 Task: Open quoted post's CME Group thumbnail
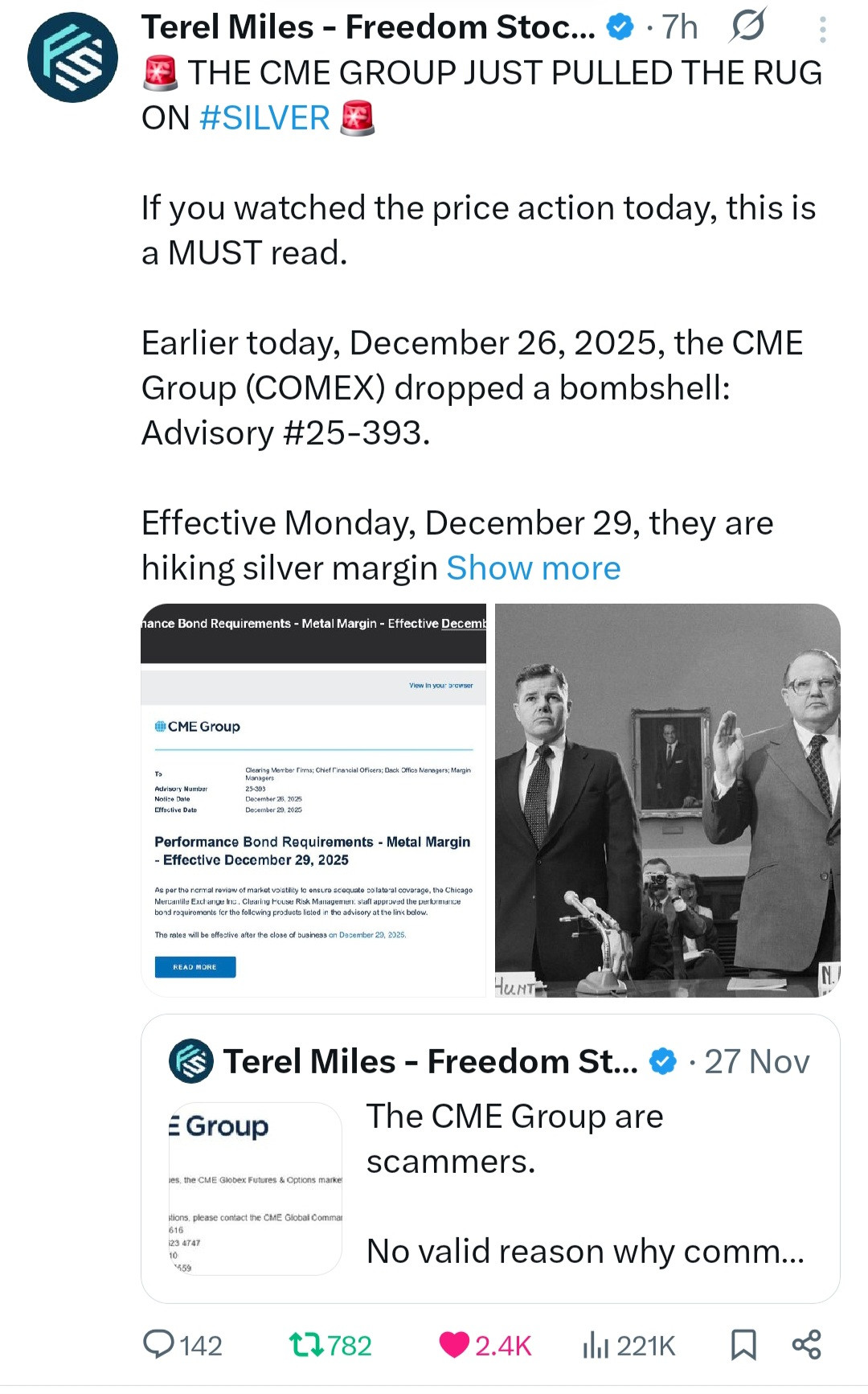[256, 1188]
